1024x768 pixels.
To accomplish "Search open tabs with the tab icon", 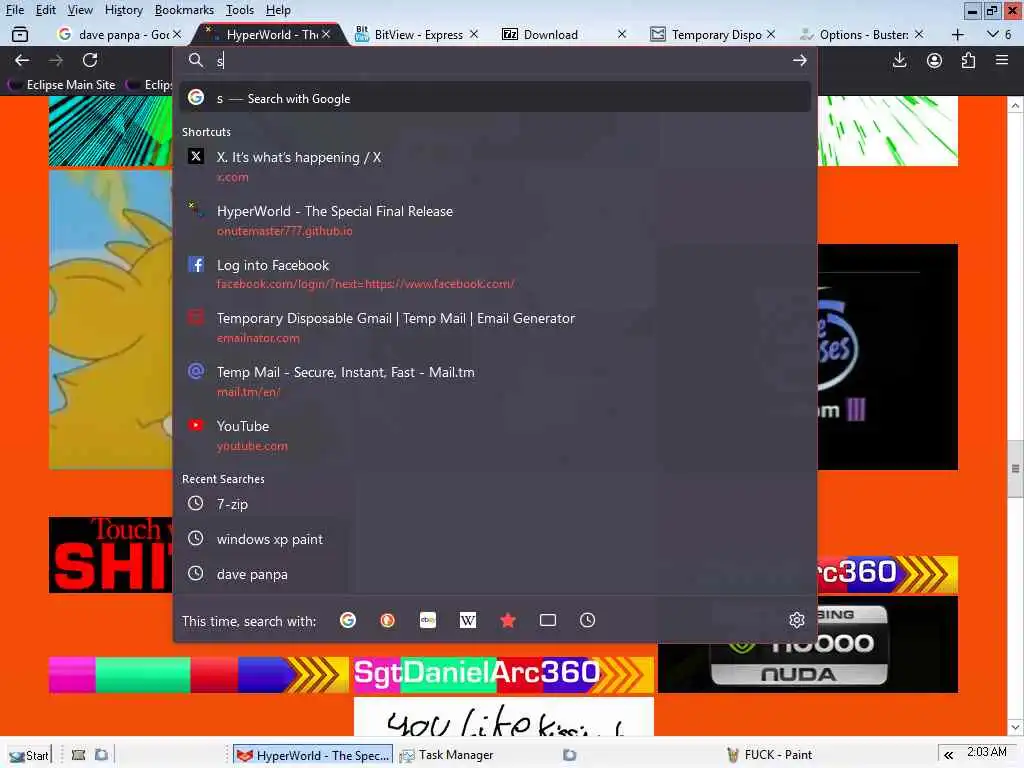I will (547, 620).
